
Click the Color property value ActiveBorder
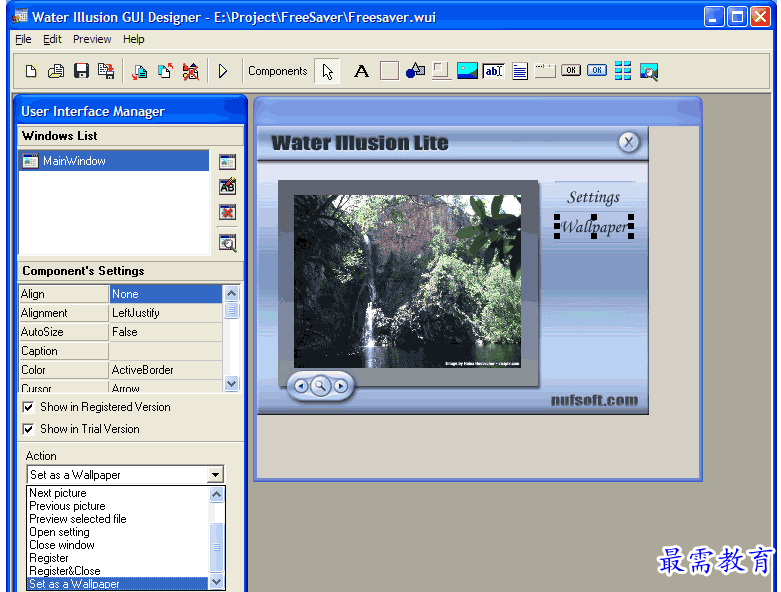click(x=164, y=370)
